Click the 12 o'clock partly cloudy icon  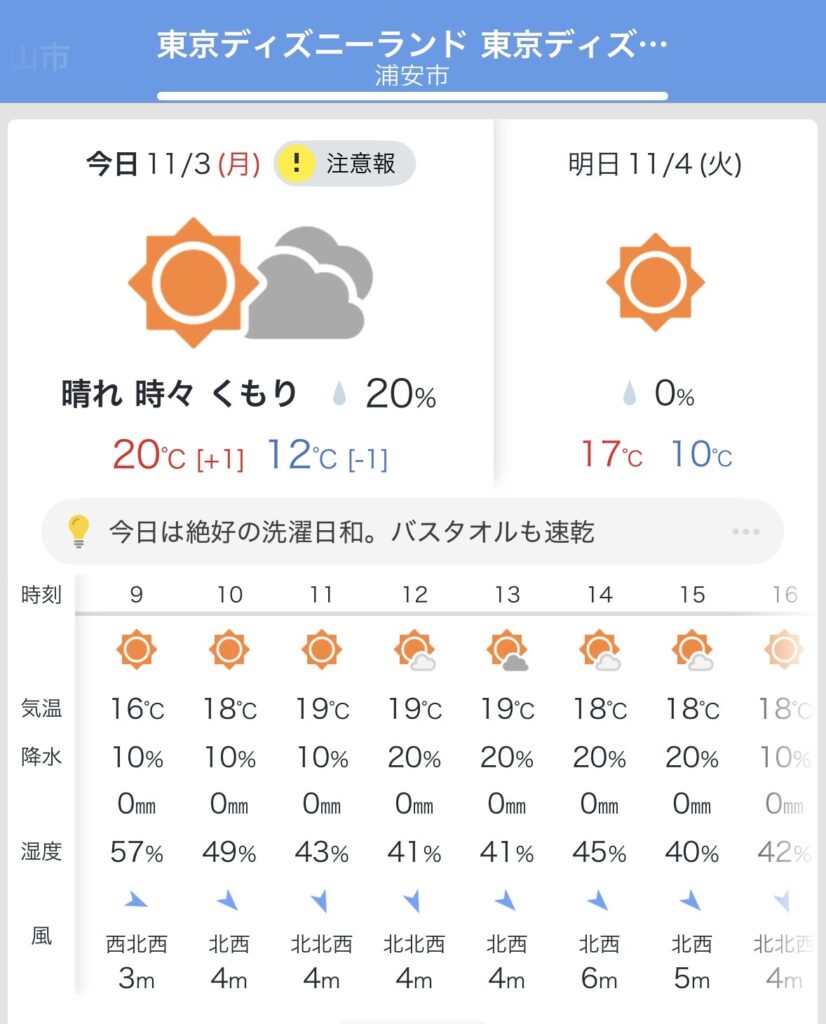point(415,651)
